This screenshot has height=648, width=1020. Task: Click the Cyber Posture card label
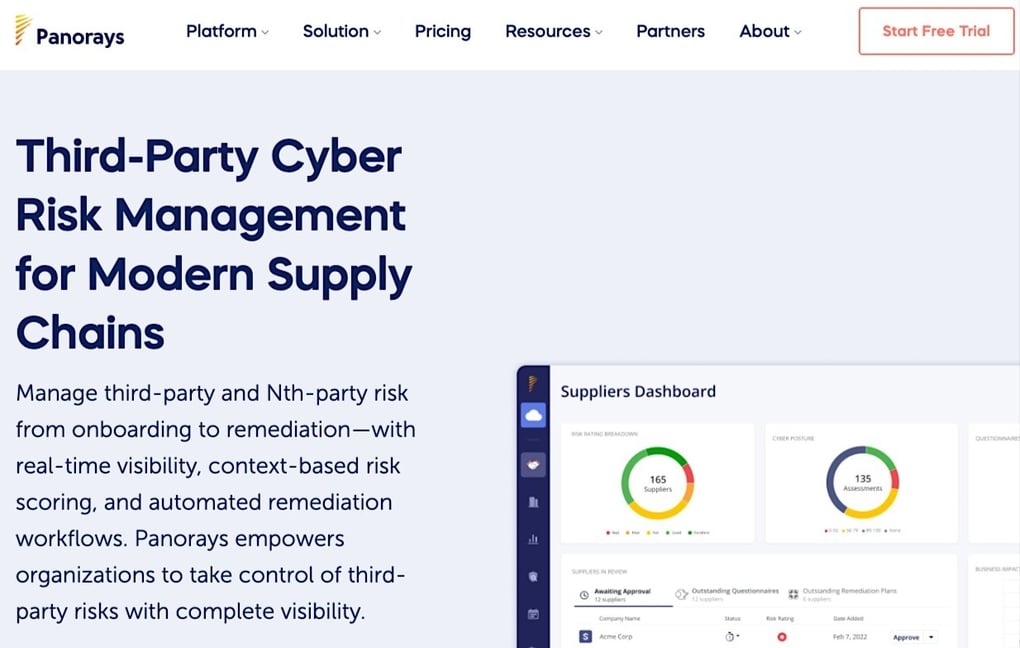point(793,439)
